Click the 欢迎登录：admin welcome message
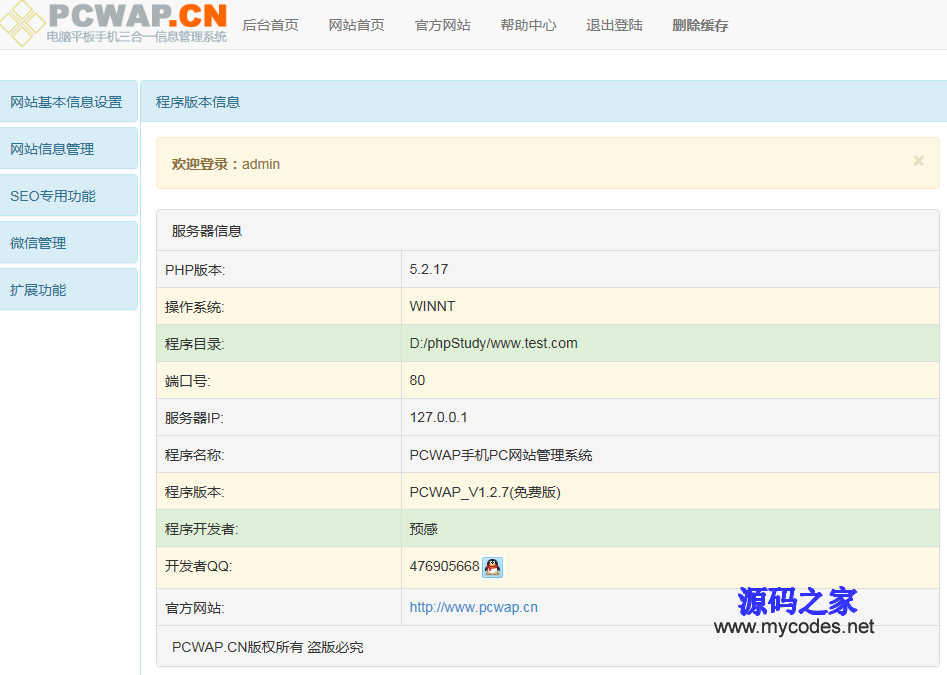Viewport: 947px width, 675px height. click(226, 164)
